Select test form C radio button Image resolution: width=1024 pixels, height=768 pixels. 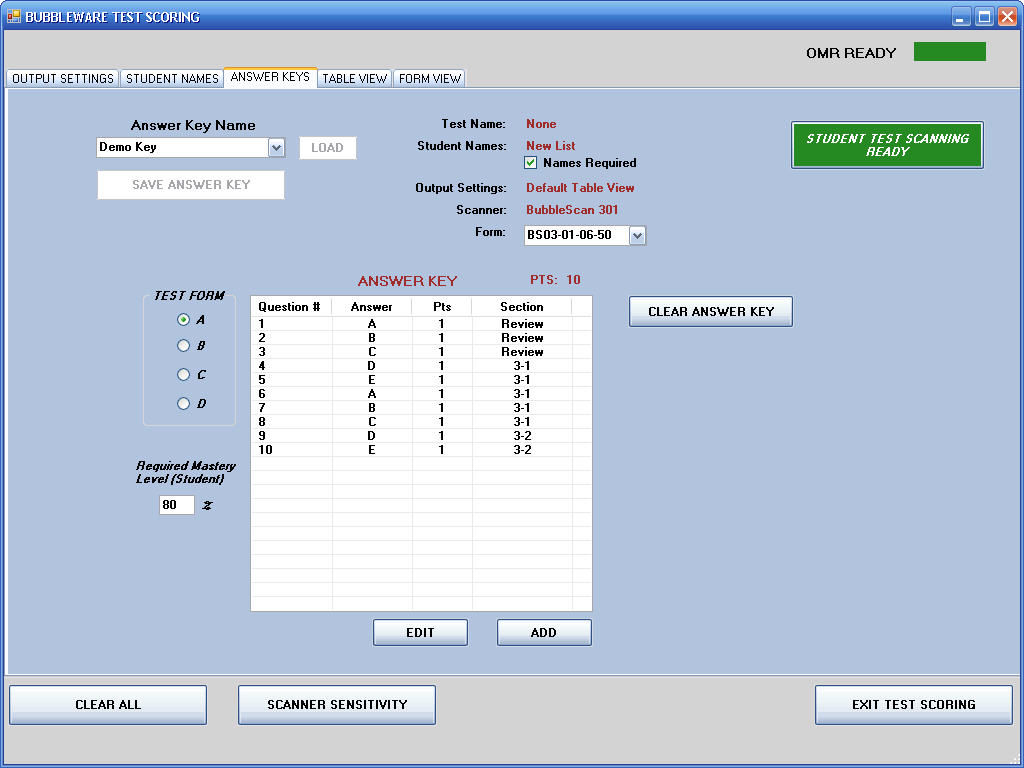coord(184,374)
